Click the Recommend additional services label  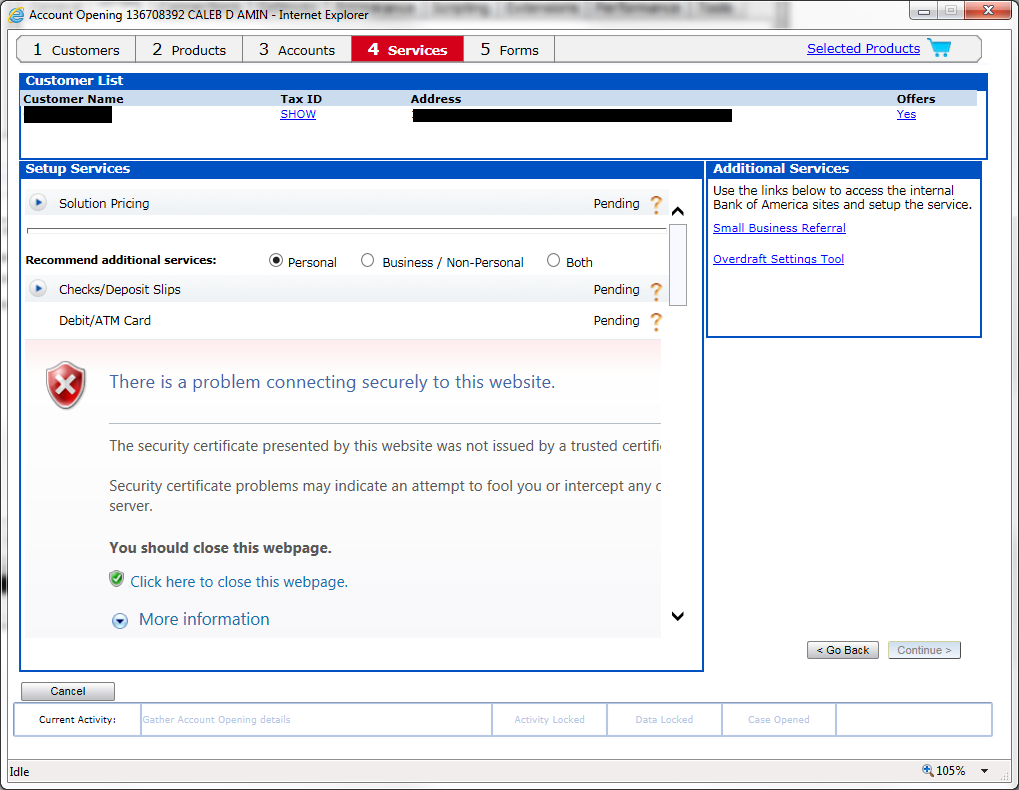(121, 260)
